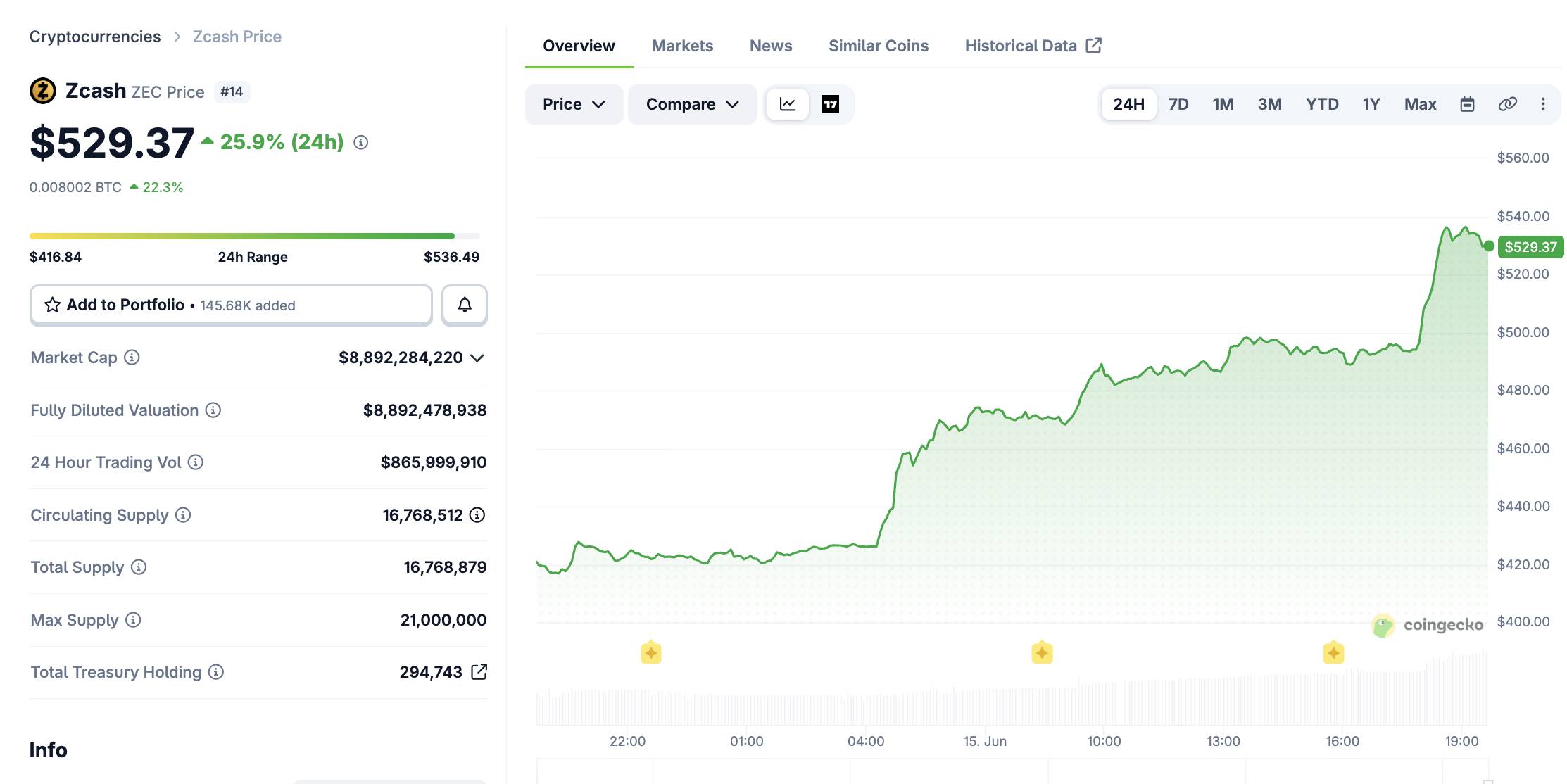1567x784 pixels.
Task: Click first news marker near 22:00
Action: coord(651,652)
